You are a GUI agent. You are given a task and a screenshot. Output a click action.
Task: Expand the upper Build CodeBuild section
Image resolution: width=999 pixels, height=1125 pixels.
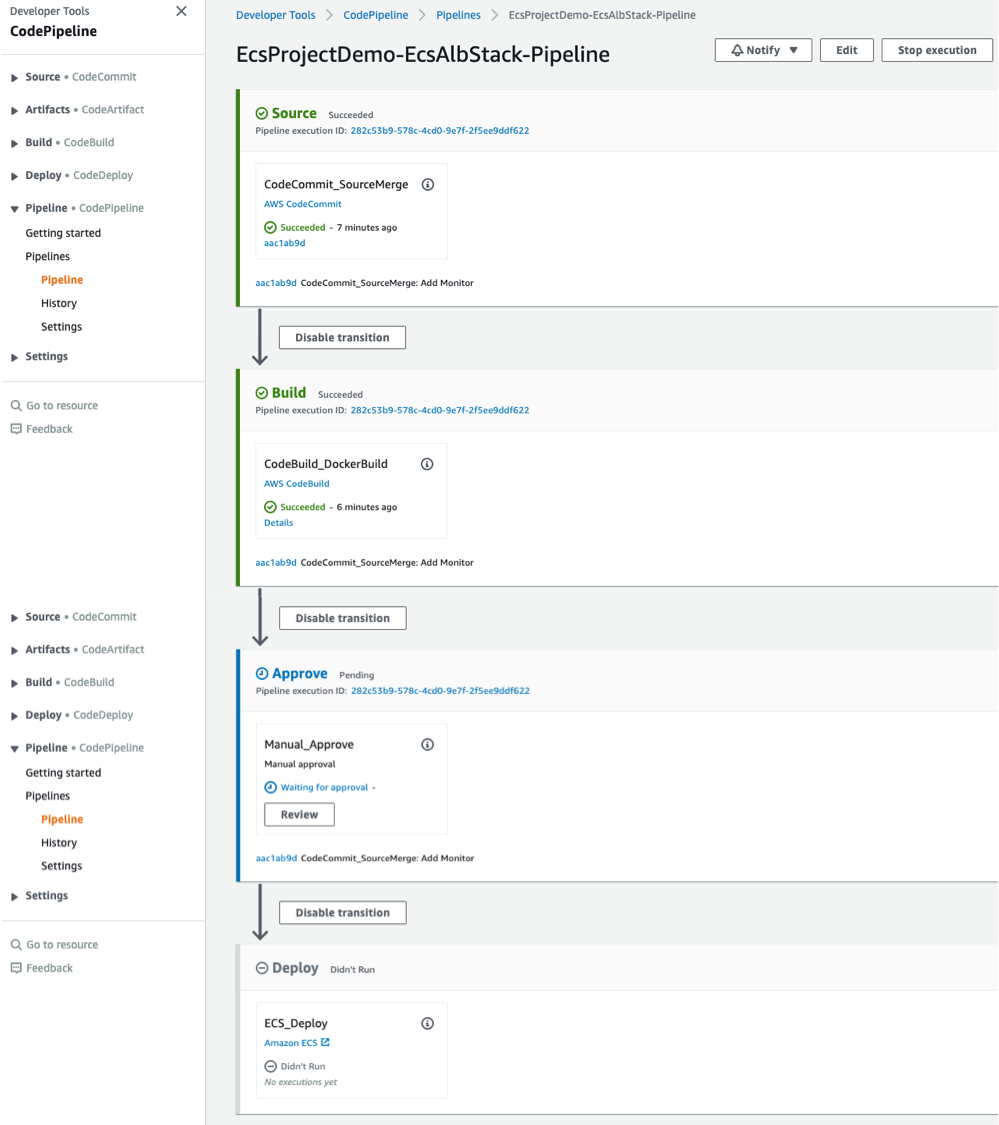[x=14, y=143]
